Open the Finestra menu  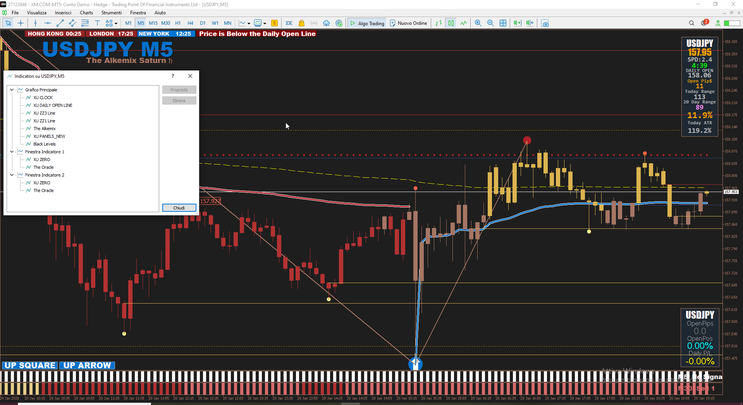pyautogui.click(x=138, y=13)
